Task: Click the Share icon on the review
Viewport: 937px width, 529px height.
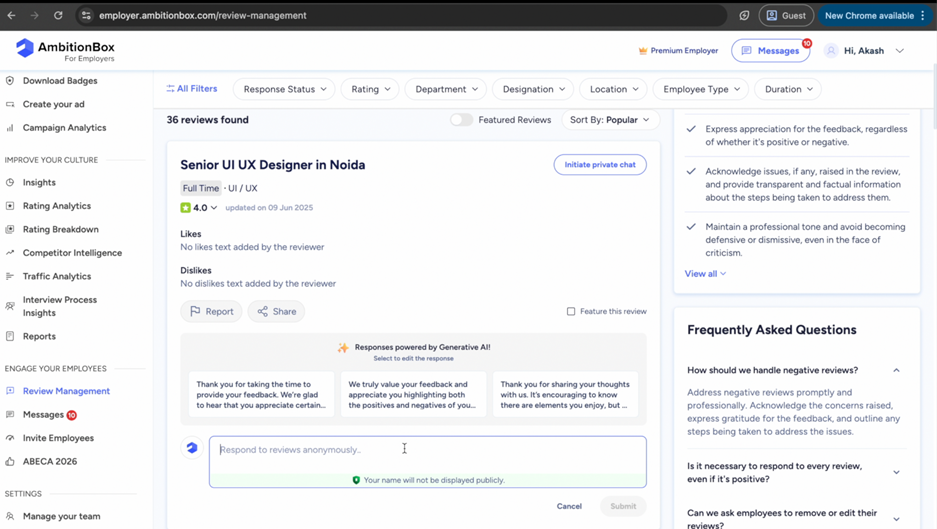Action: (263, 312)
